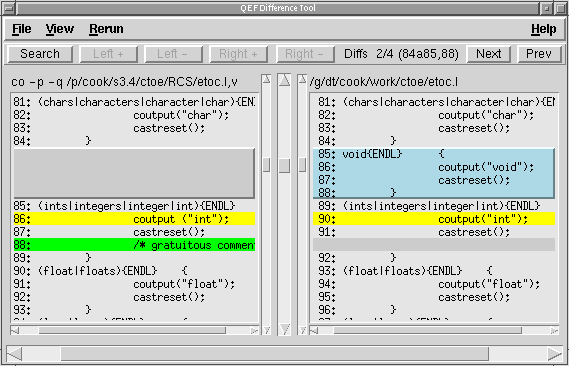Viewport: 569px width, 366px height.
Task: Select line 94 coutput("float") in right pane
Action: [434, 284]
